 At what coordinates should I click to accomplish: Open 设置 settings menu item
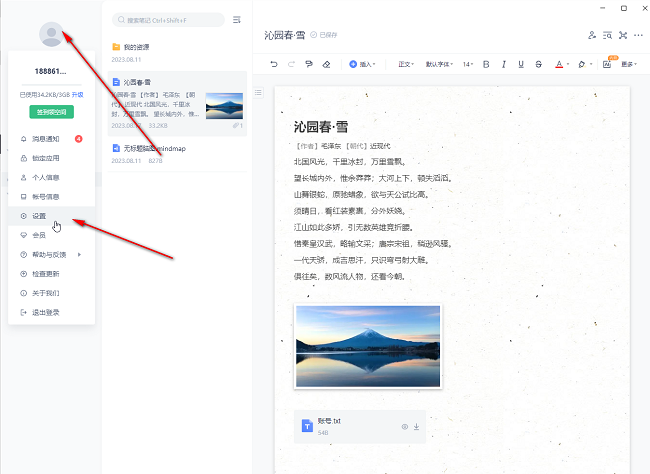[x=51, y=216]
